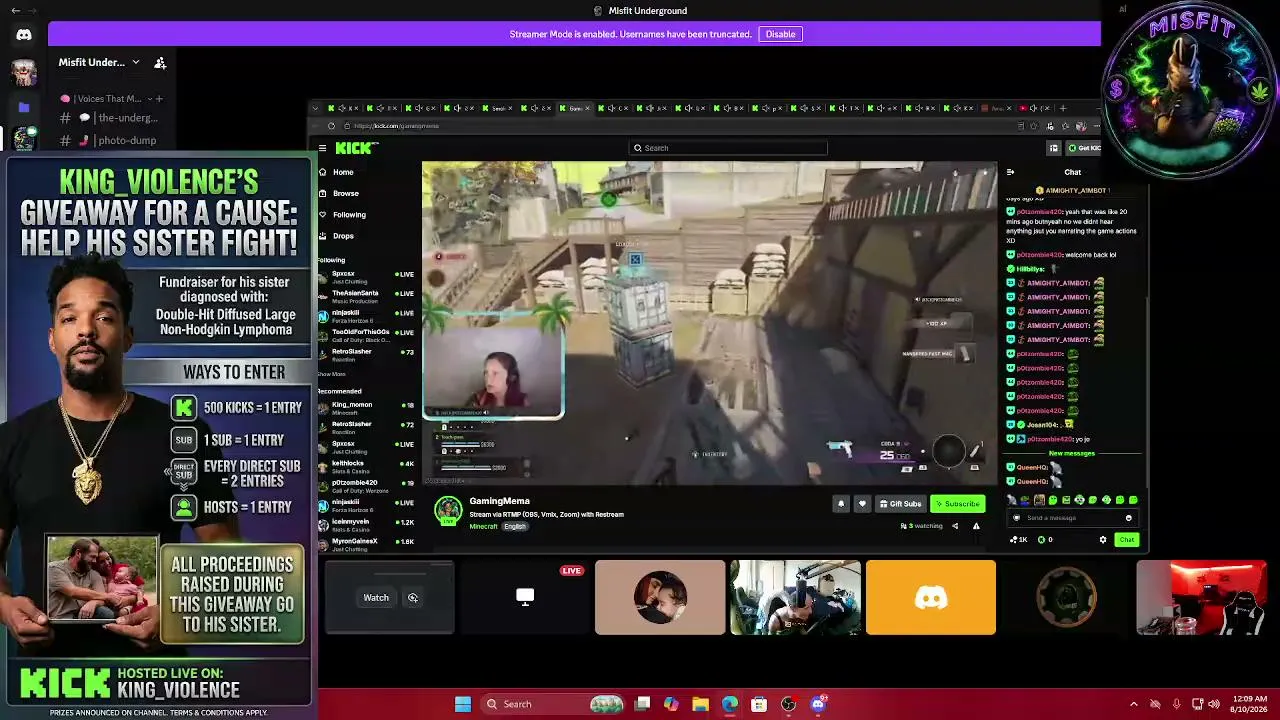Open TooOldForThisGGs channel in Following list
This screenshot has height=720, width=1280.
366,335
